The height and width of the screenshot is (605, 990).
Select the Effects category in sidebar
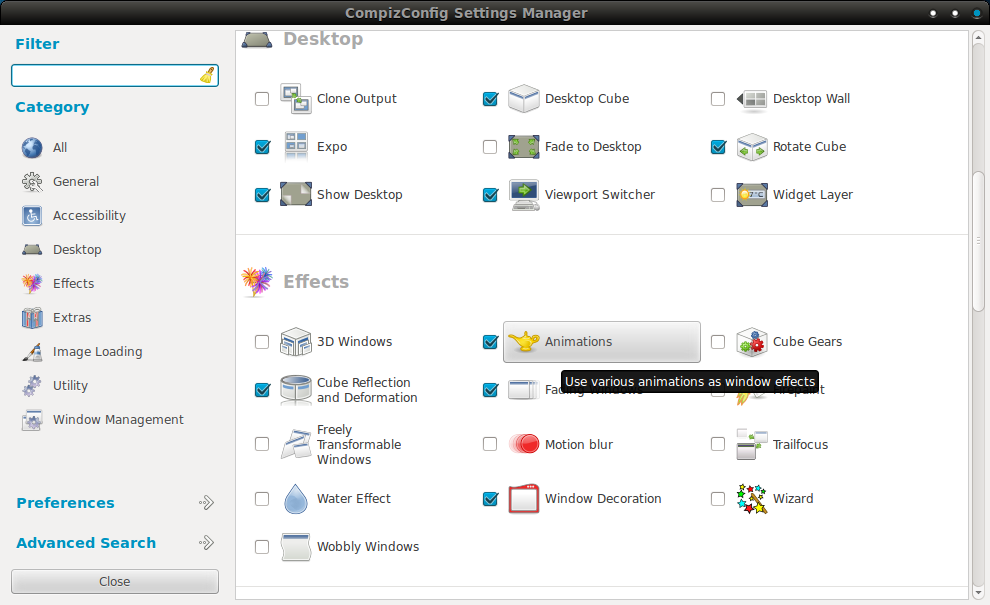(x=73, y=284)
